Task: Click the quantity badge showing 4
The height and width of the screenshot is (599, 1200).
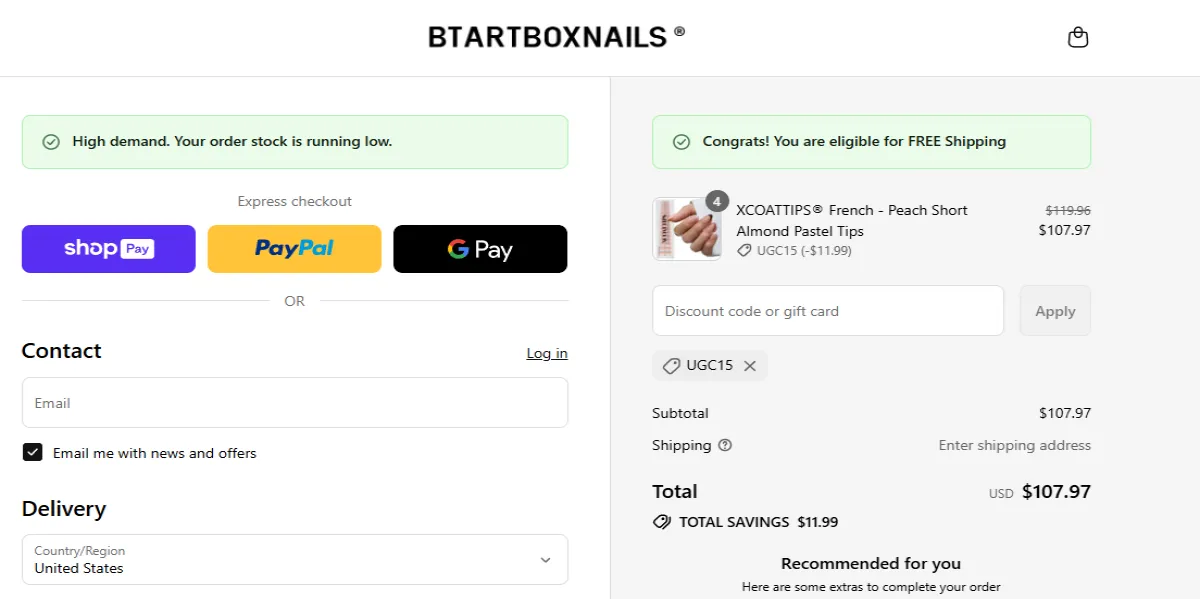Action: click(x=717, y=201)
